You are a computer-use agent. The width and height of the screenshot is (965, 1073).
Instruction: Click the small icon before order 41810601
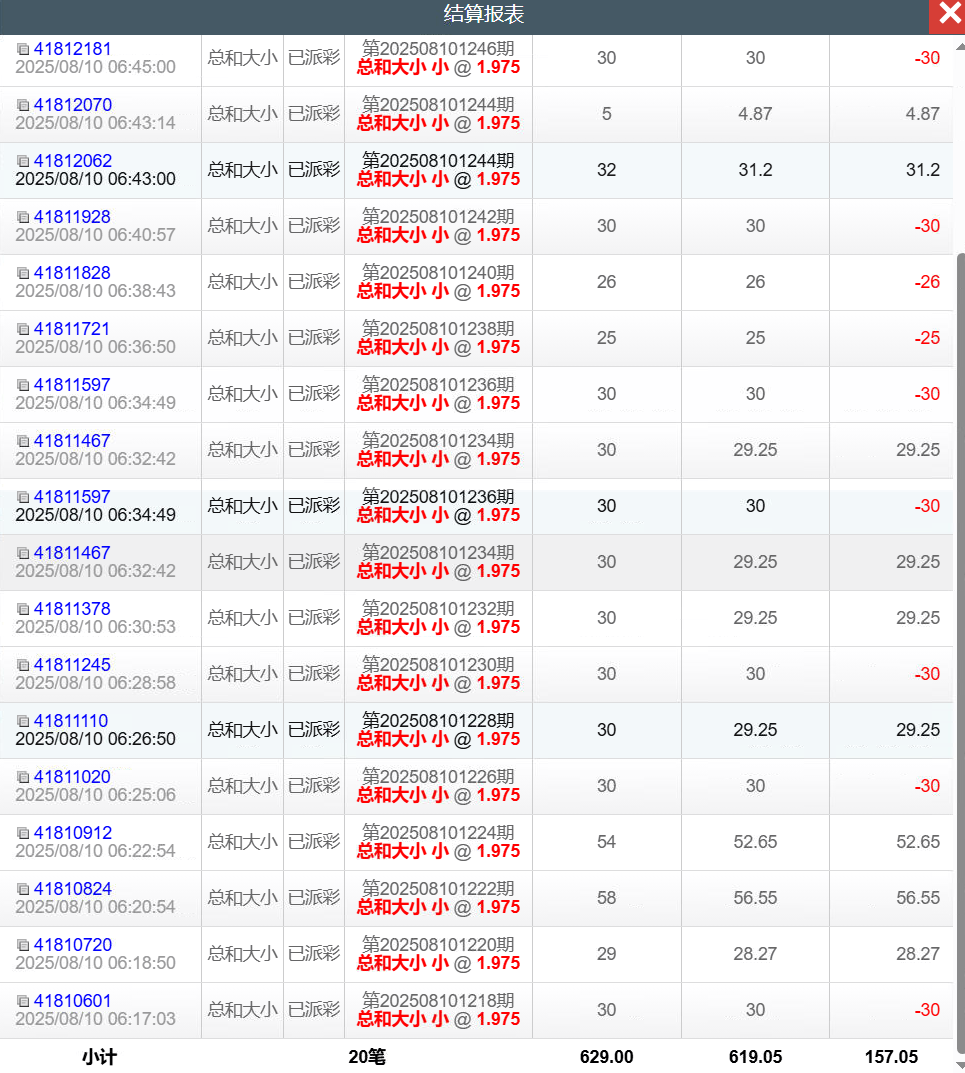pyautogui.click(x=23, y=1001)
